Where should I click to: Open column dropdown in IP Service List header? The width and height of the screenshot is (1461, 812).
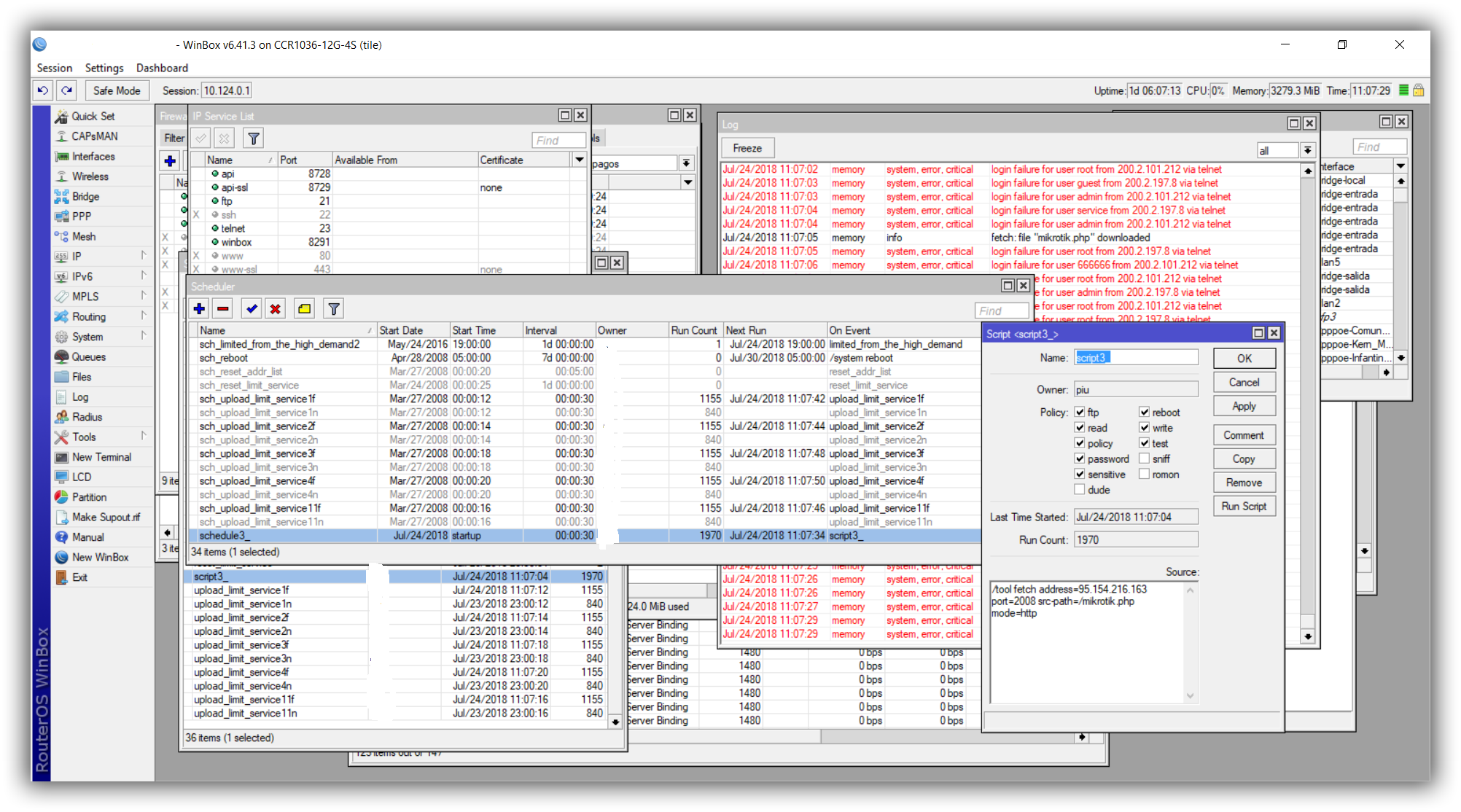tap(580, 160)
